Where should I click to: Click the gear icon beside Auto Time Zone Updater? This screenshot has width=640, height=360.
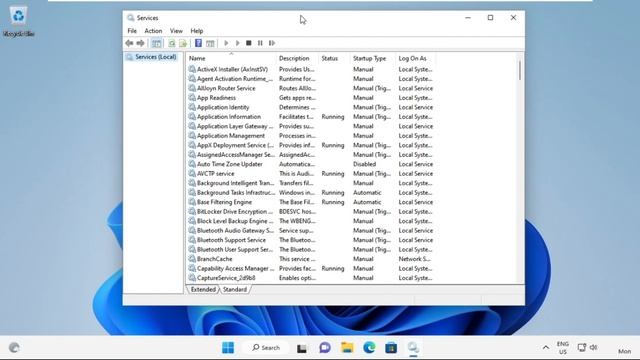192,164
